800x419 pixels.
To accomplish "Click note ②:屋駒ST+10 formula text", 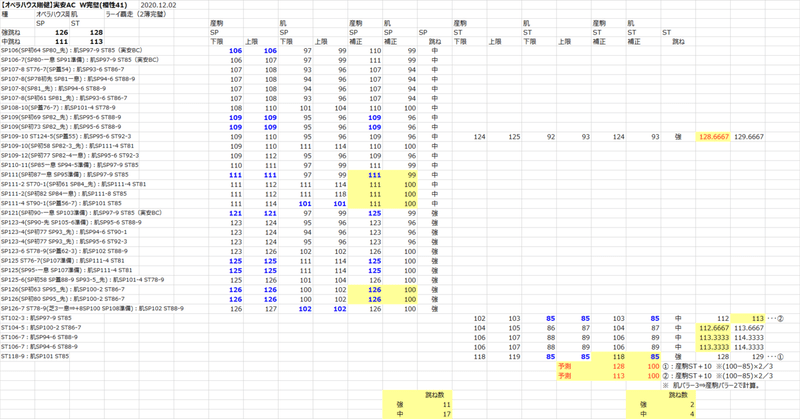I will tap(718, 376).
